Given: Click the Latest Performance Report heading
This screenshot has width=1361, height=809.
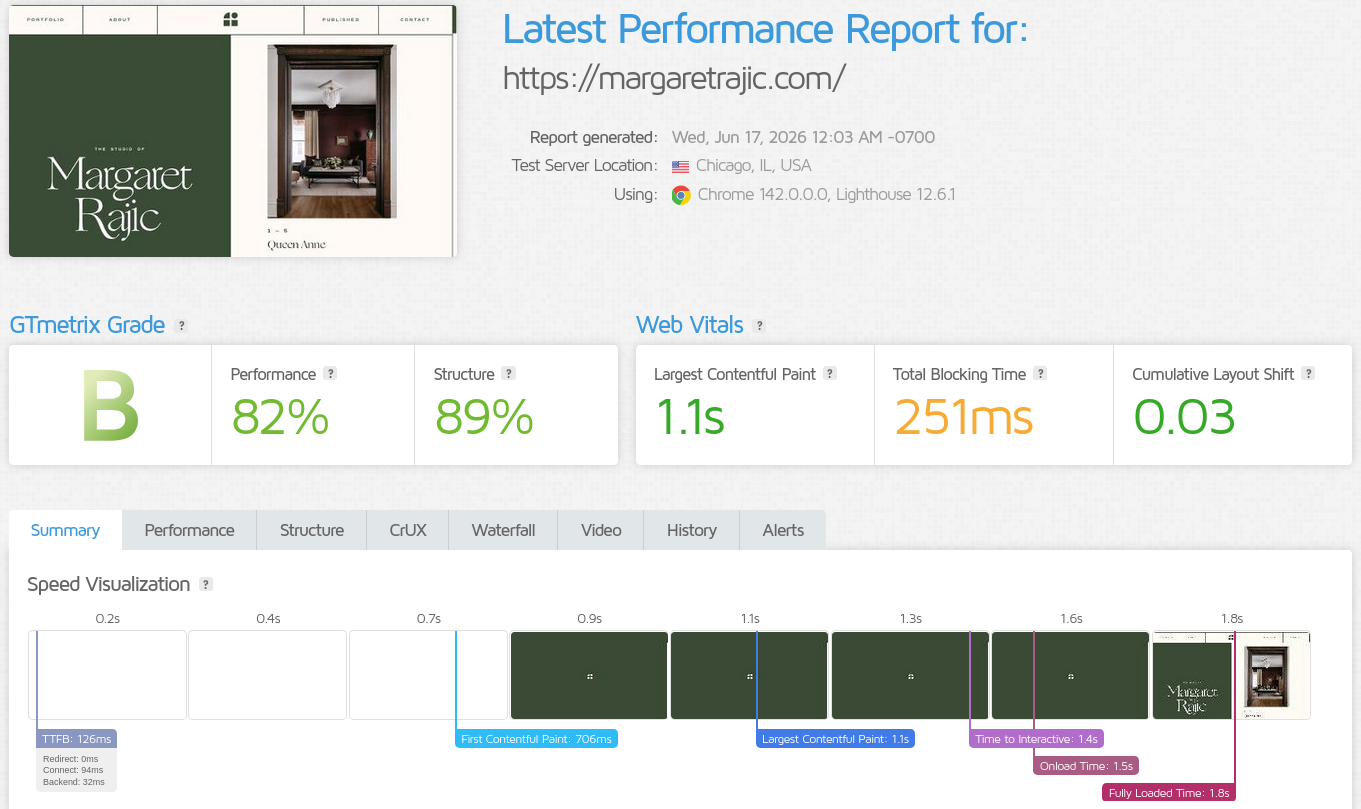Looking at the screenshot, I should (x=765, y=30).
